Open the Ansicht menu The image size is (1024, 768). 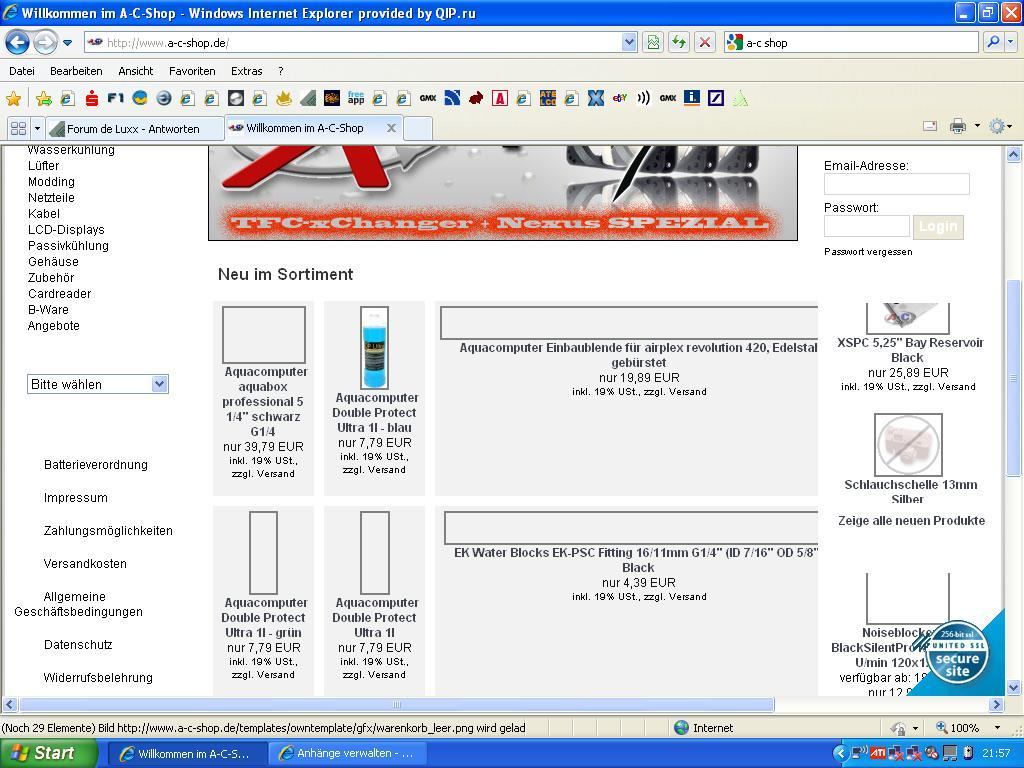136,71
